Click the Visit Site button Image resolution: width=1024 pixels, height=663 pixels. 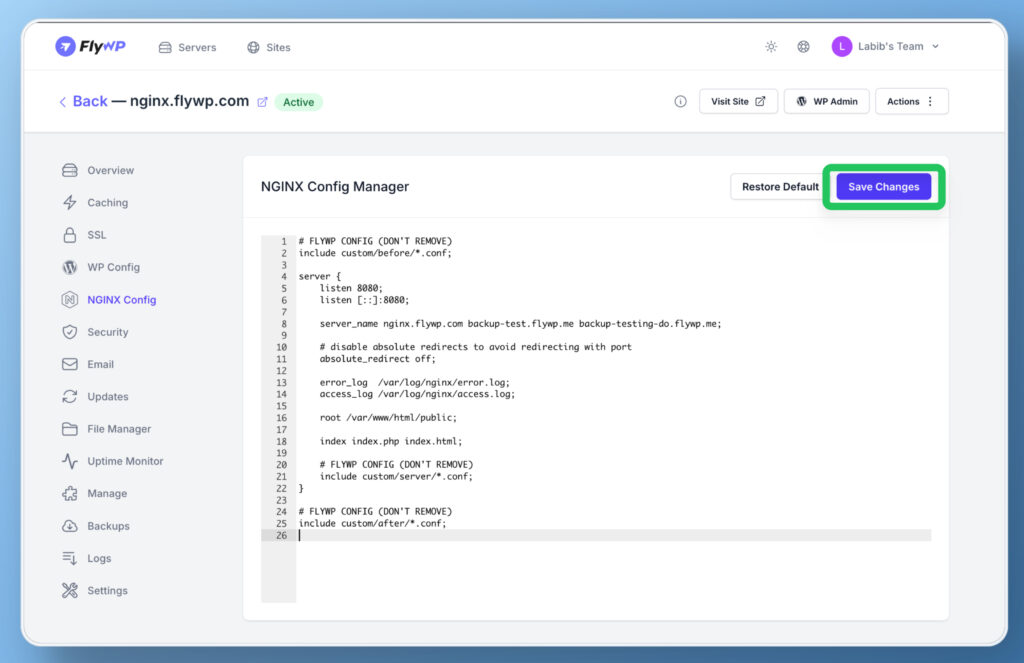(x=738, y=101)
